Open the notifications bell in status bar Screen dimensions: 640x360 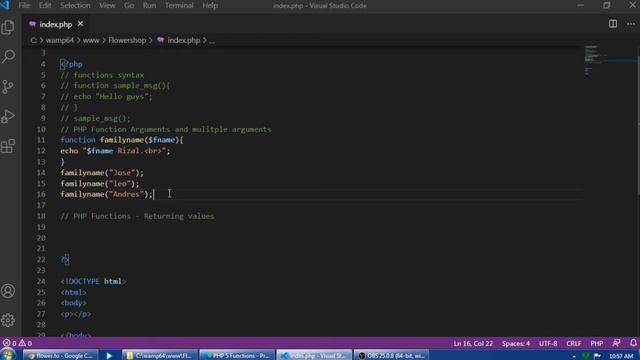633,343
